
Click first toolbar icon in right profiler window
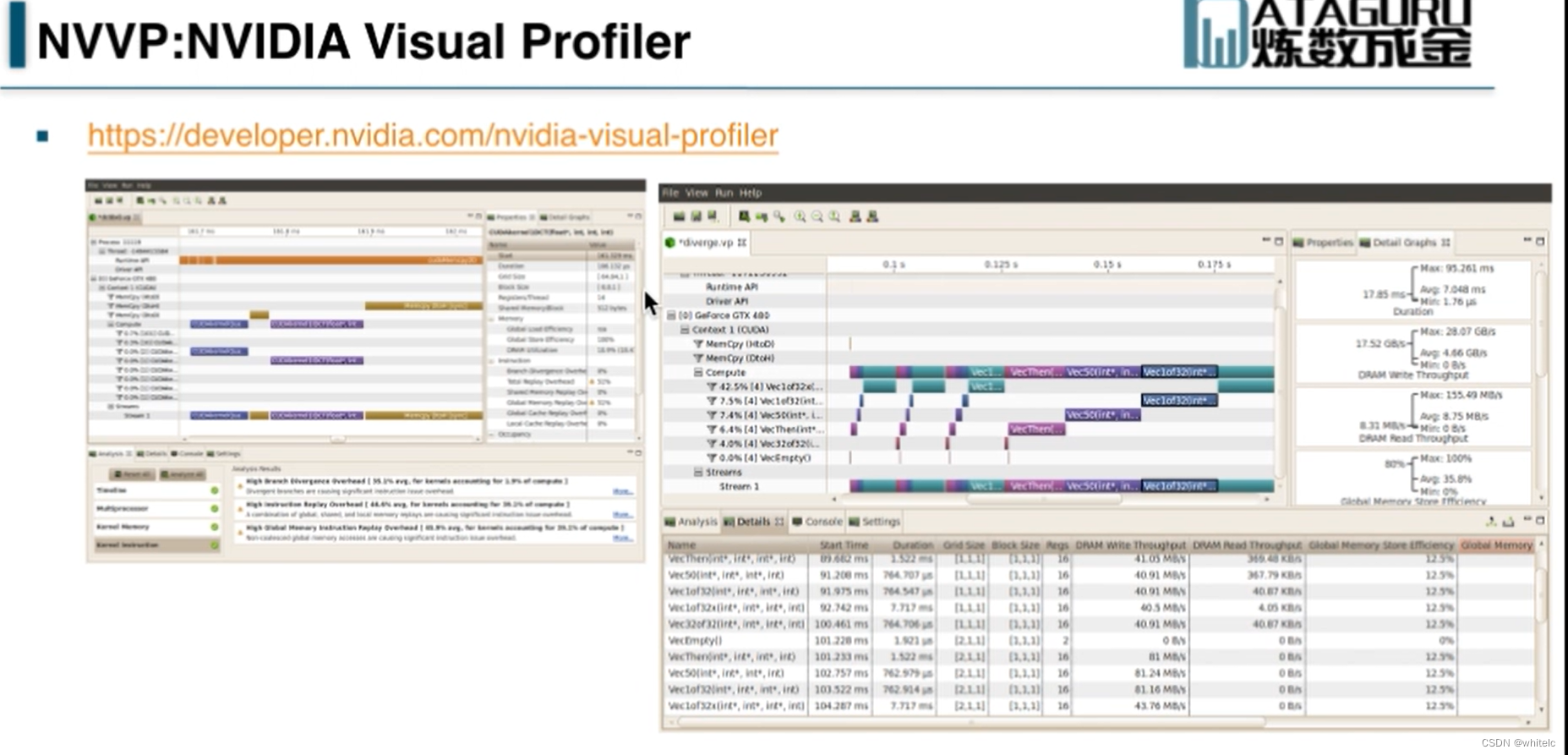[x=678, y=217]
